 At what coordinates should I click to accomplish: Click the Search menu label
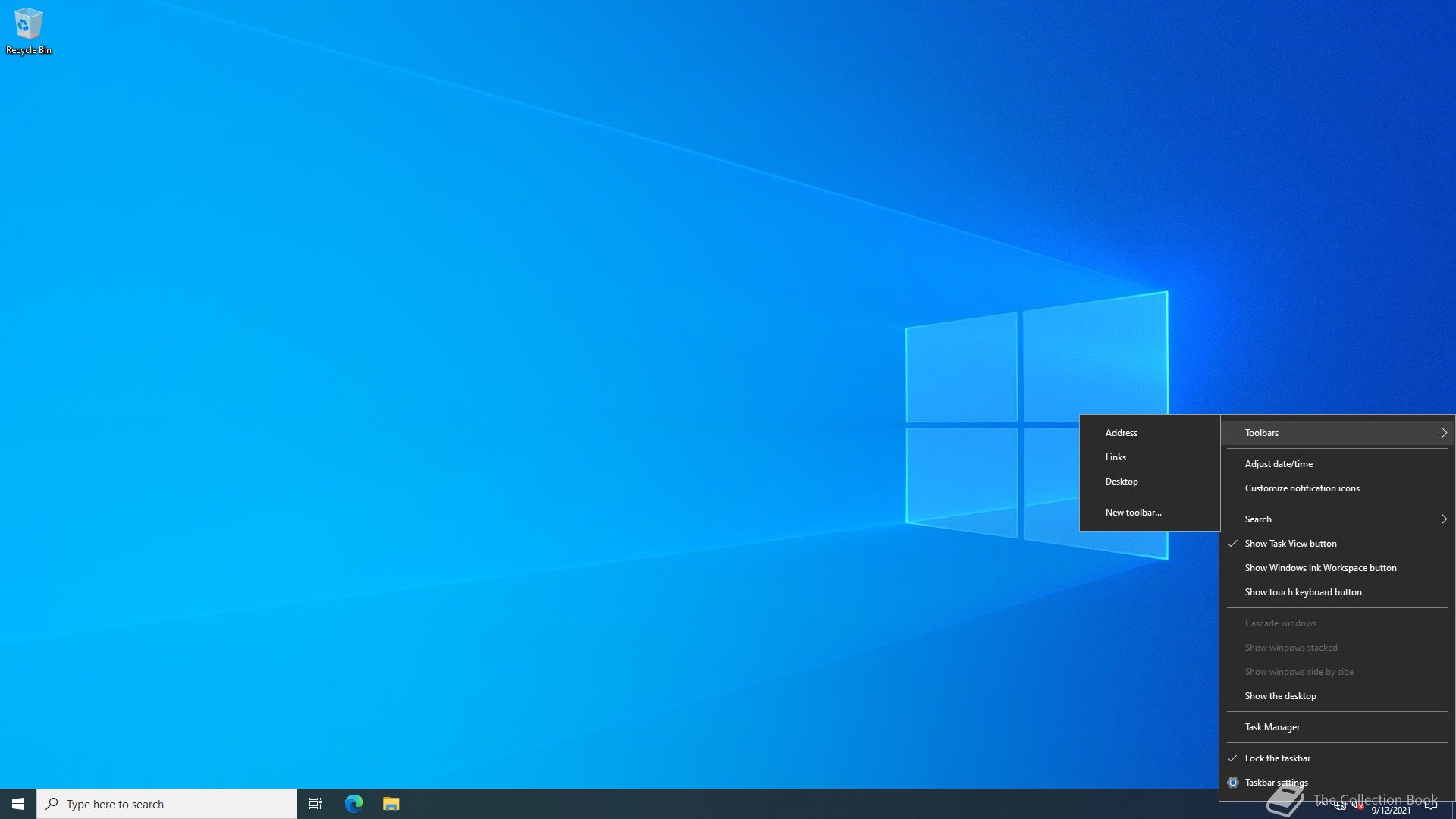[1258, 519]
